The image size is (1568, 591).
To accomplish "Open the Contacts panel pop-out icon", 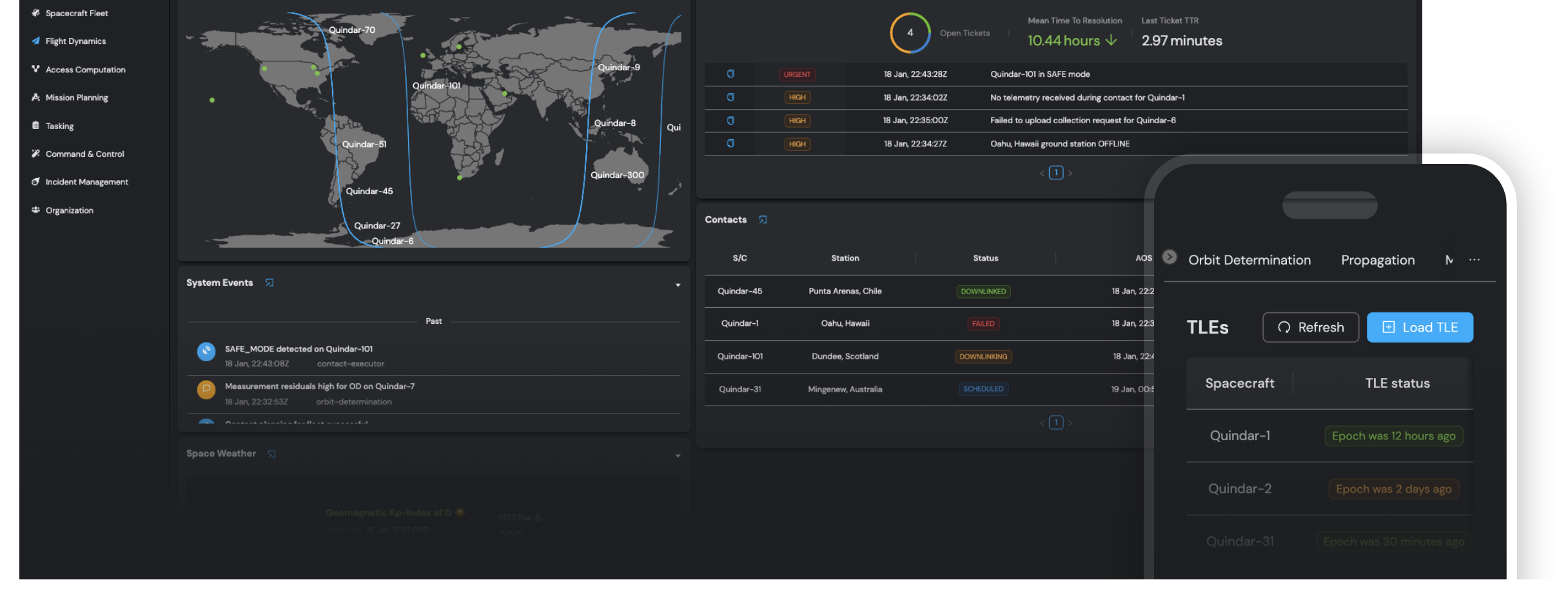I will (x=763, y=220).
